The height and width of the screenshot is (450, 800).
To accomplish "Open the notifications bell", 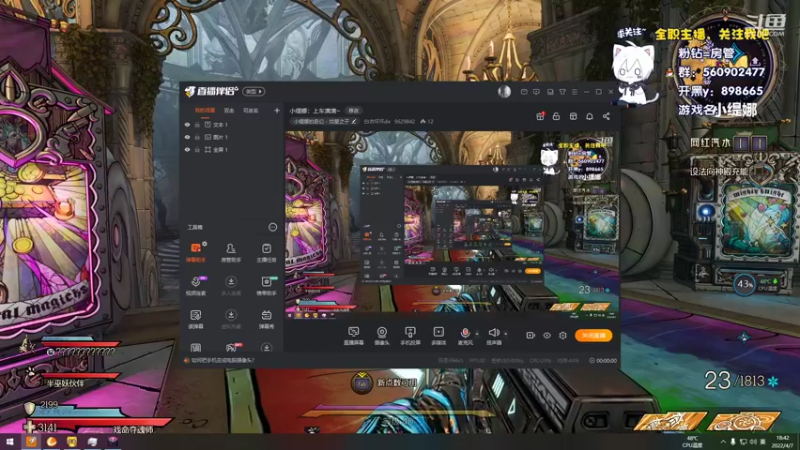I will 589,116.
